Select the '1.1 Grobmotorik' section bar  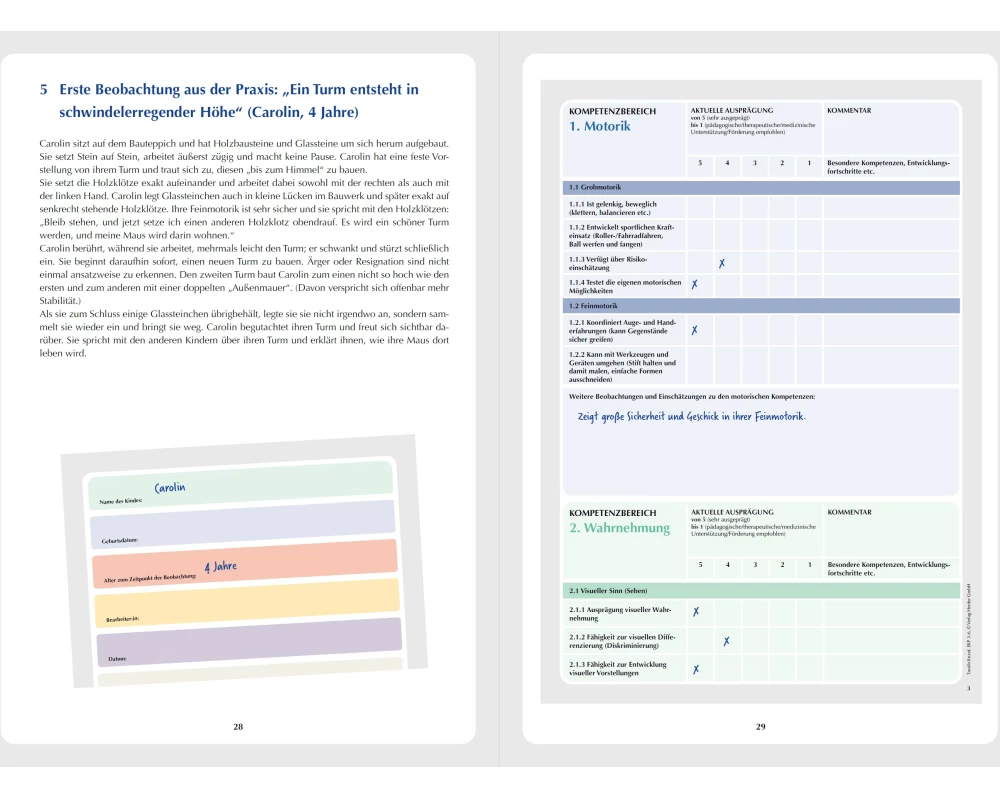760,187
